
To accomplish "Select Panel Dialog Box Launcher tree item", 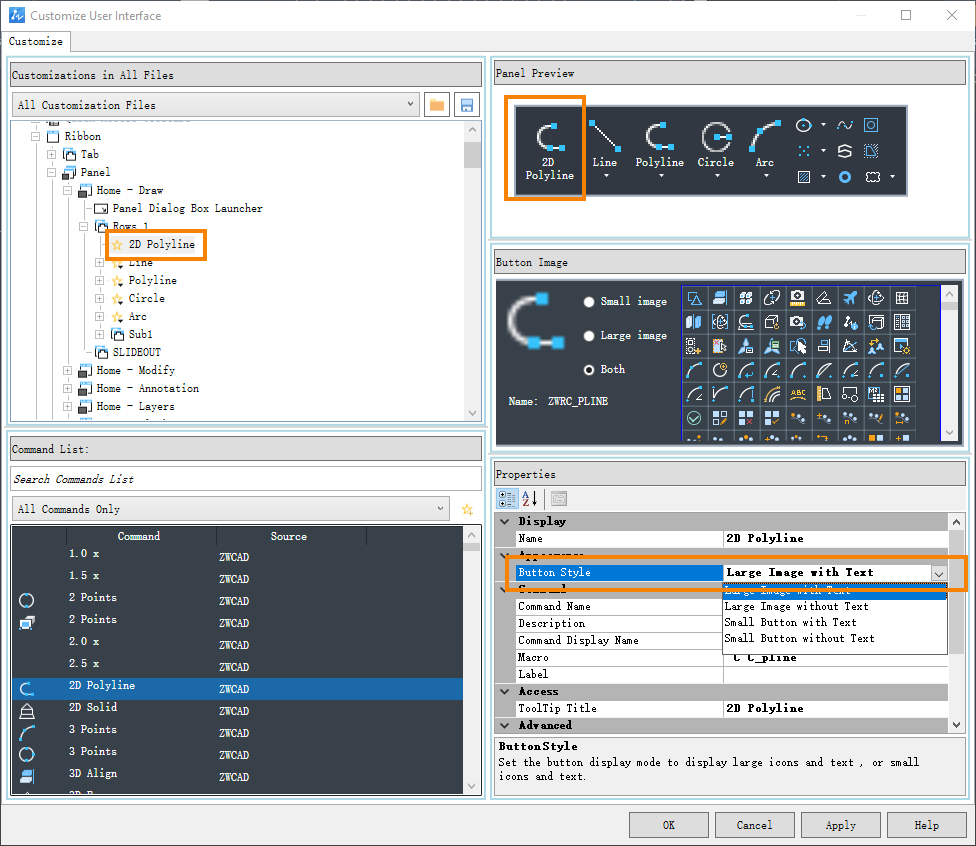I will tap(187, 209).
